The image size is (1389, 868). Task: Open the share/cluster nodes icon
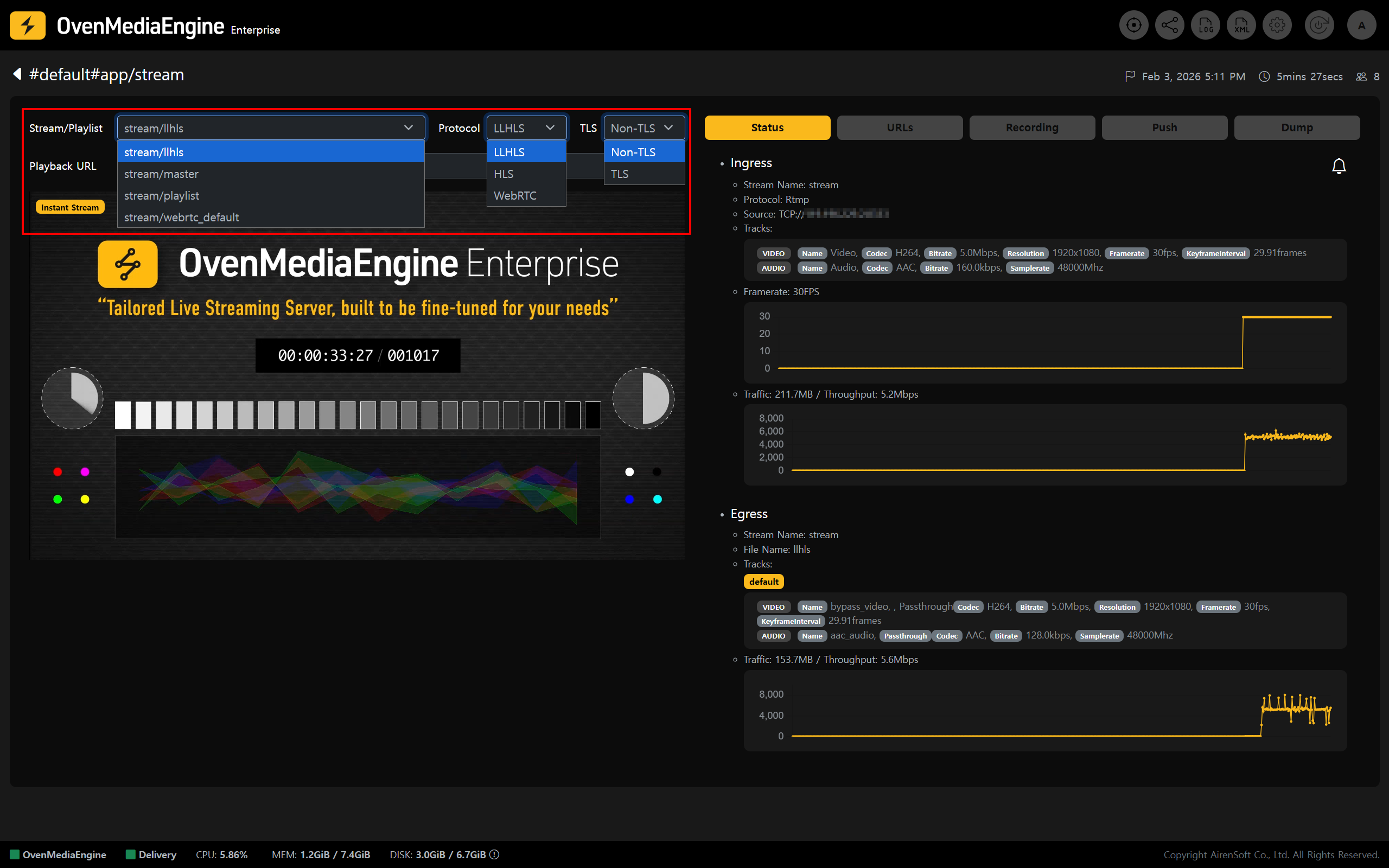pyautogui.click(x=1169, y=25)
